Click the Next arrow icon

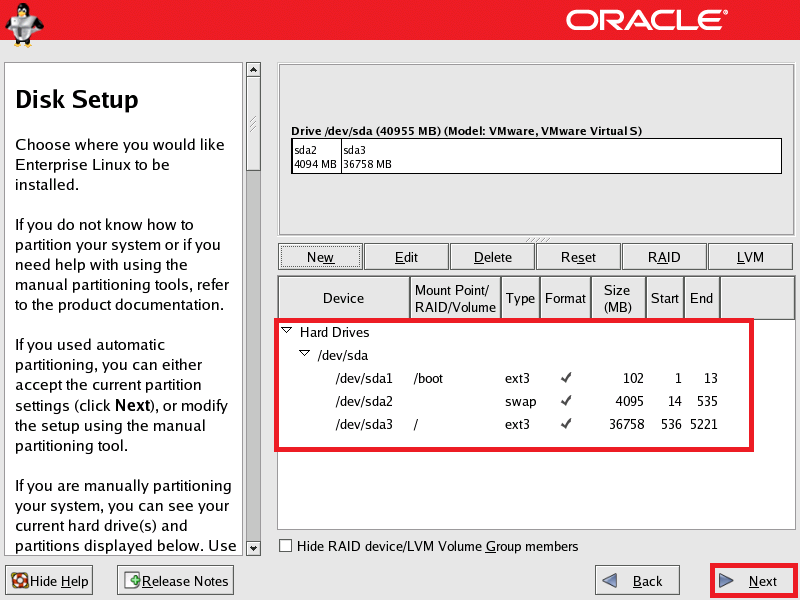[x=726, y=581]
